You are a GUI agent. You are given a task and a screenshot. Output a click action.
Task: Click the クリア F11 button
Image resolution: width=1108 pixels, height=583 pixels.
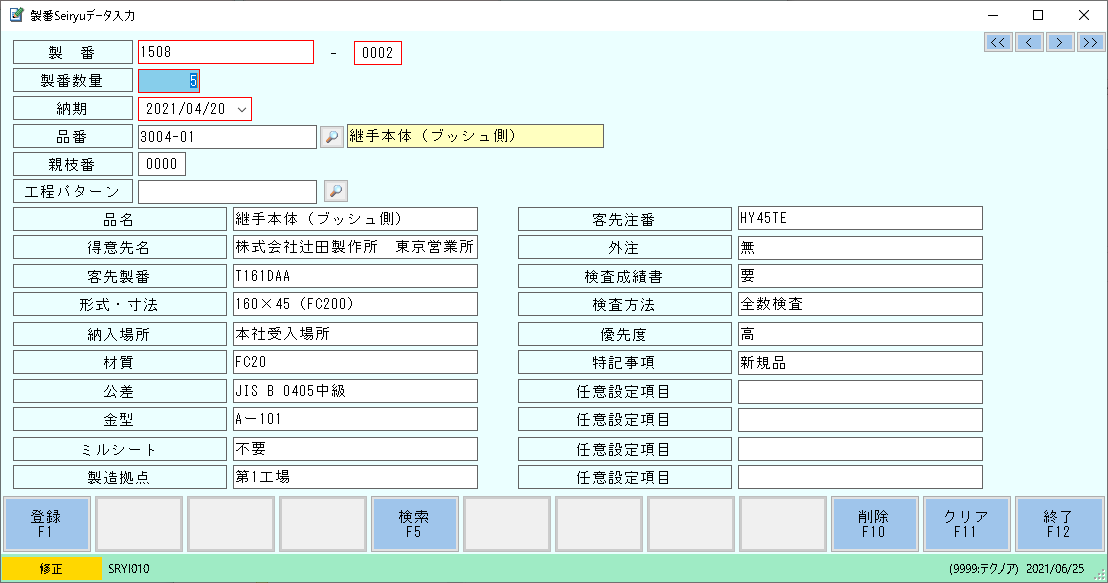[x=966, y=524]
